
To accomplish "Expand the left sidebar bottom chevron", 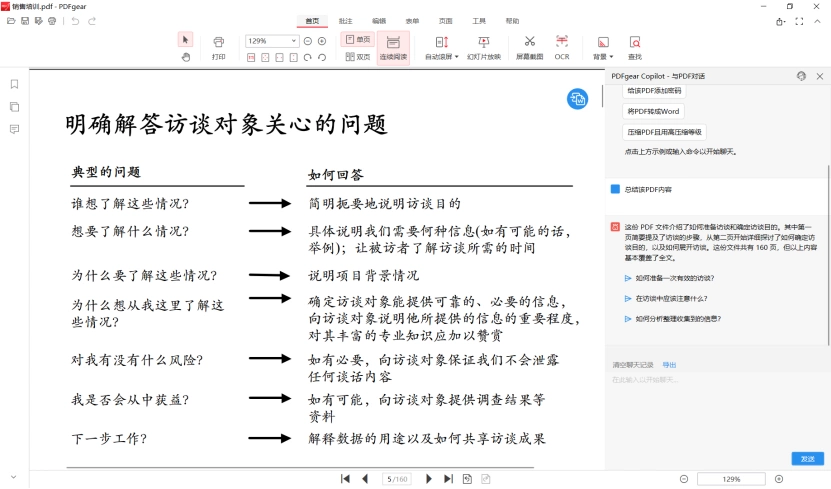I will (14, 477).
